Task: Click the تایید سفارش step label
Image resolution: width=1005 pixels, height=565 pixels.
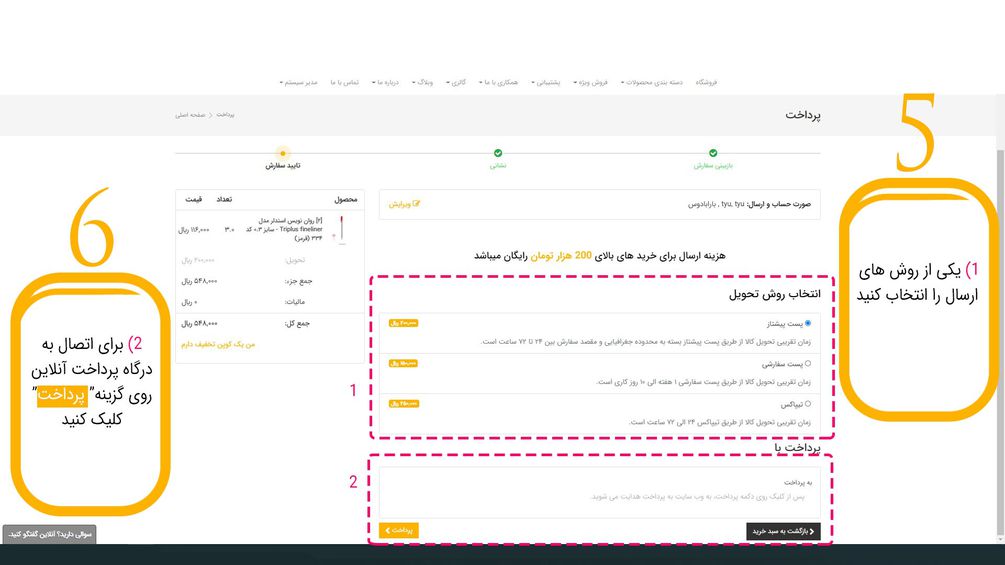Action: point(283,166)
